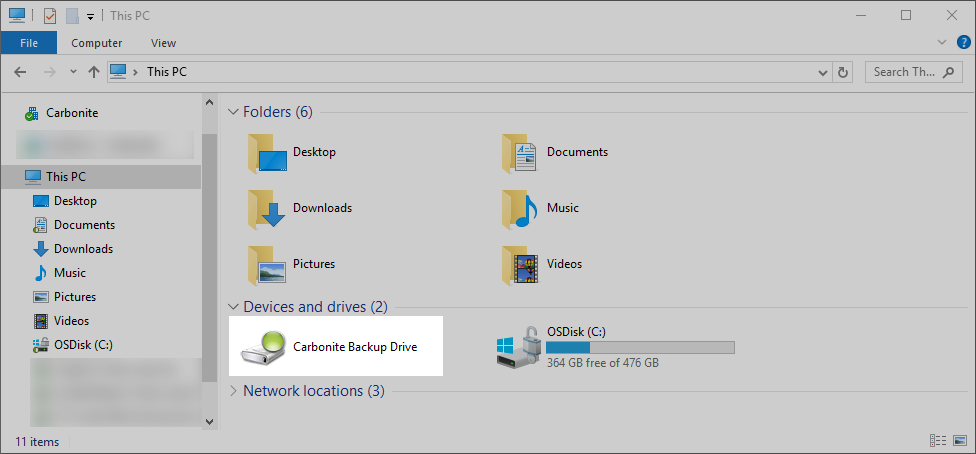The image size is (976, 454).
Task: Collapse the Folders (6) group
Action: (233, 112)
